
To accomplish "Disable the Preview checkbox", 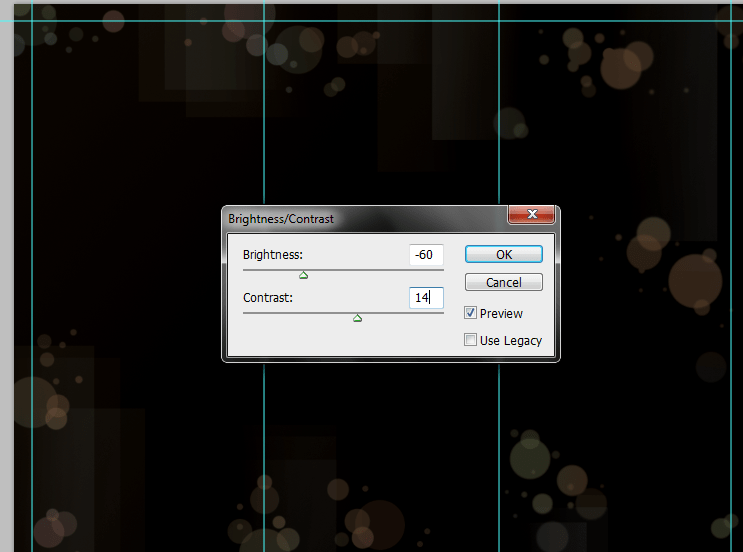I will (471, 314).
